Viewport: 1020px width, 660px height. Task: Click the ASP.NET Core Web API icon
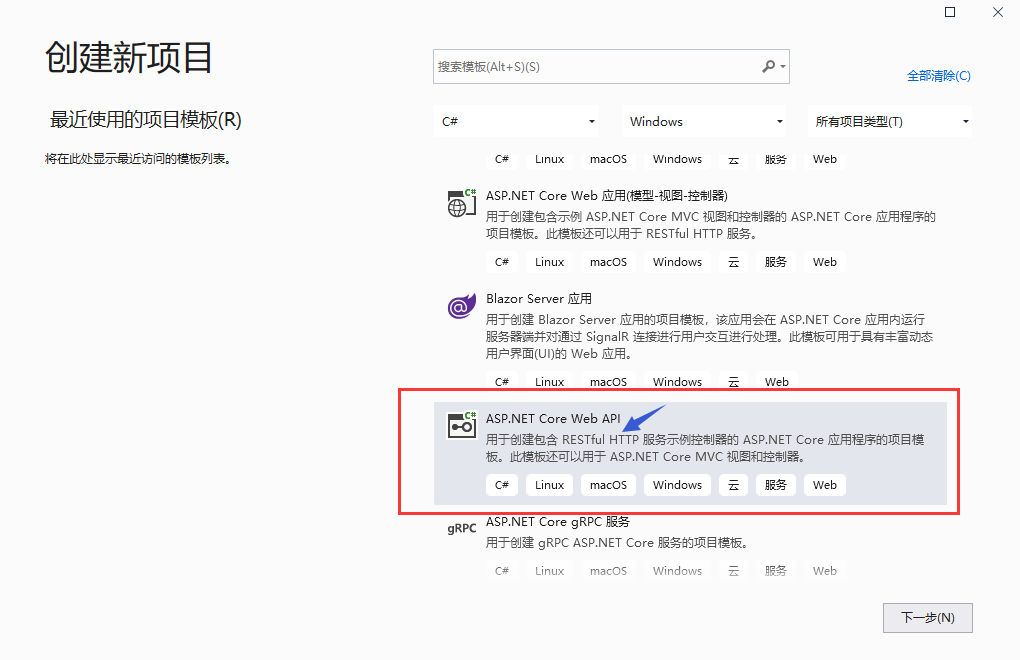tap(461, 426)
